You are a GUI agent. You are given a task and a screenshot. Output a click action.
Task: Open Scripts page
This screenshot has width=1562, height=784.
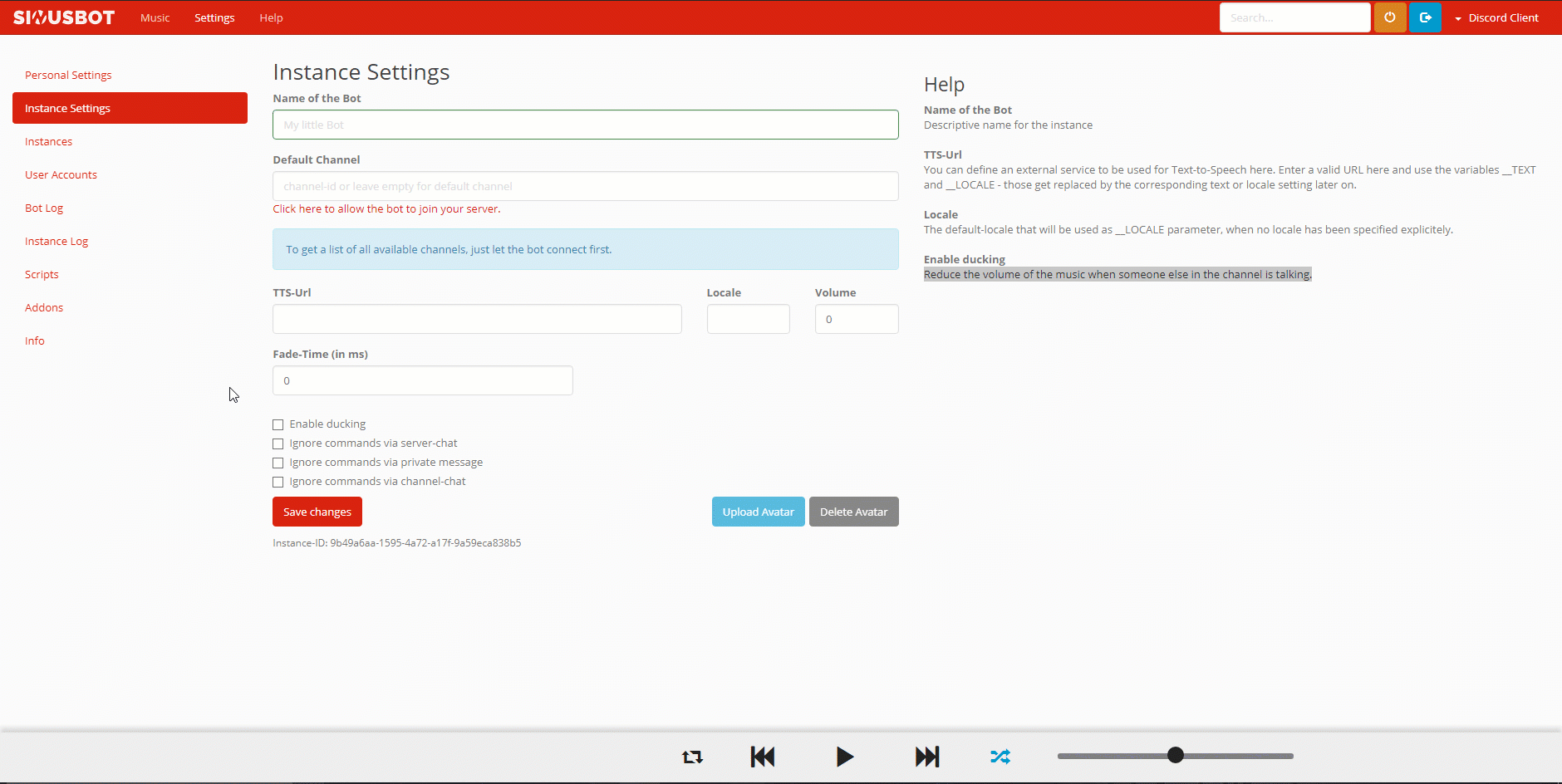(130, 274)
